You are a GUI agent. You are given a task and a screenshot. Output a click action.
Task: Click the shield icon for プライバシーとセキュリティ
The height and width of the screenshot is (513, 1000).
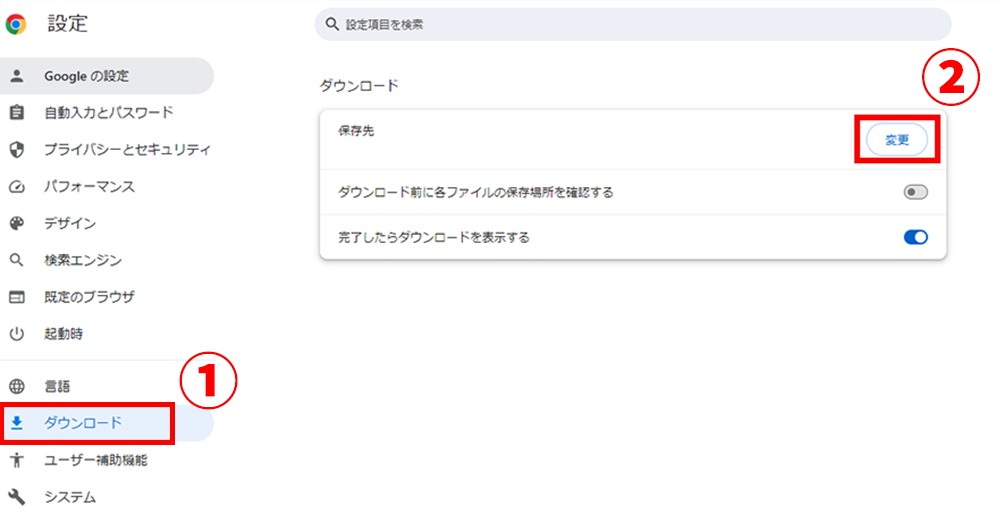coord(17,149)
